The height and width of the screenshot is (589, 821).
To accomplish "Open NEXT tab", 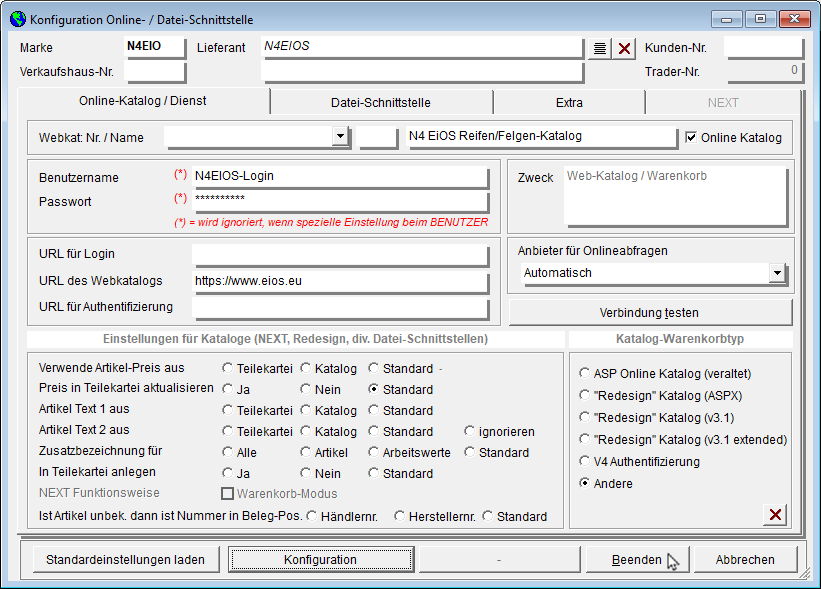I will [723, 103].
